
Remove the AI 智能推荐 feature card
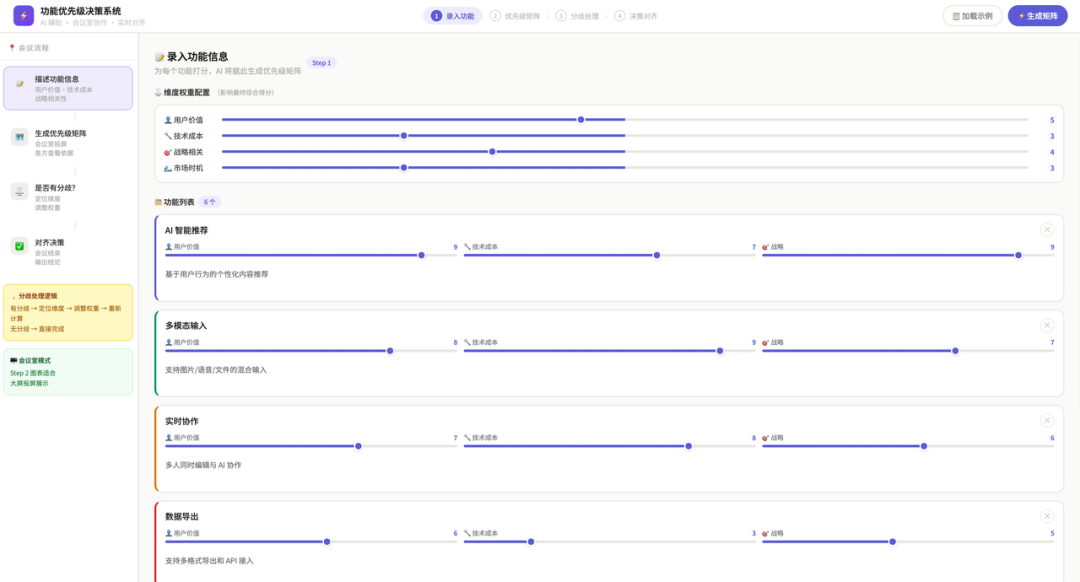(x=1047, y=230)
